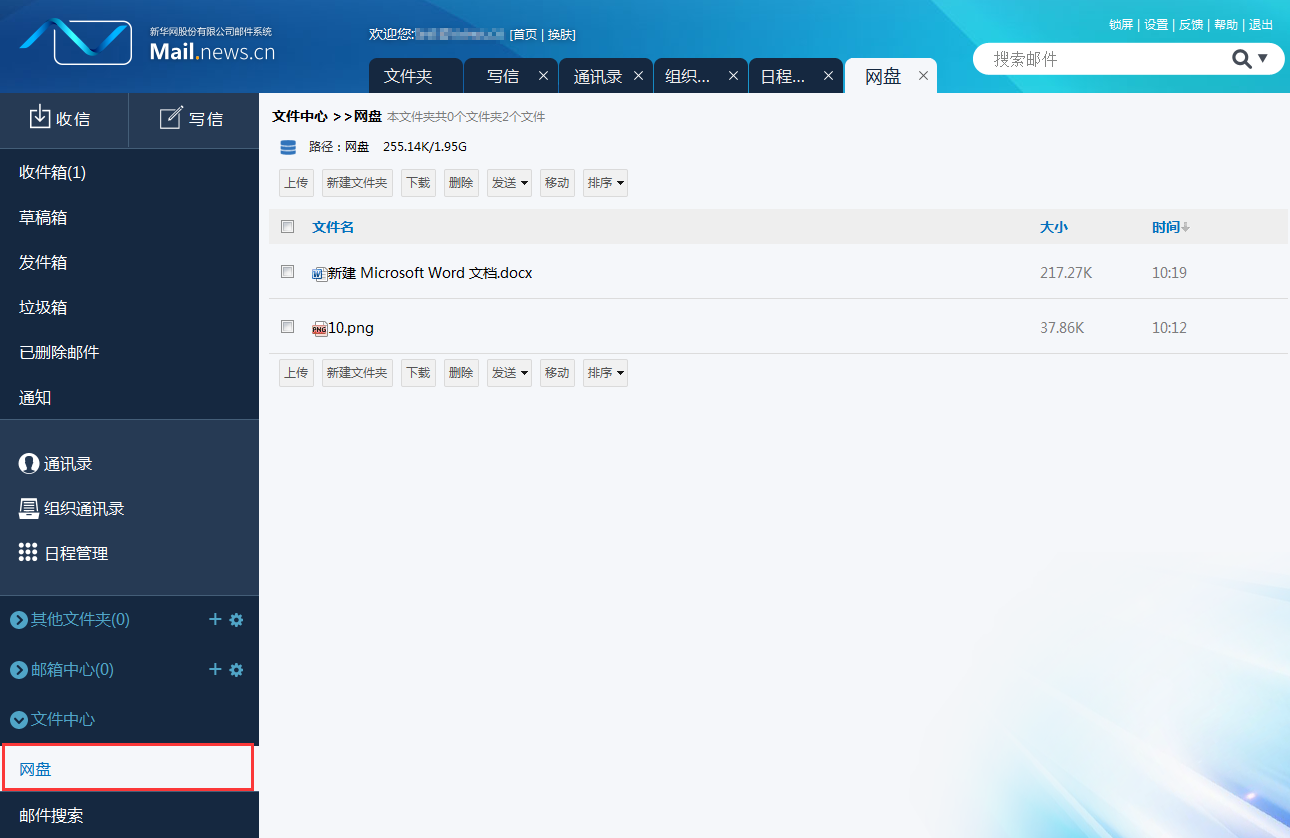The width and height of the screenshot is (1290, 838).
Task: Click the gear icon next to 其他文件夹
Action: click(236, 620)
